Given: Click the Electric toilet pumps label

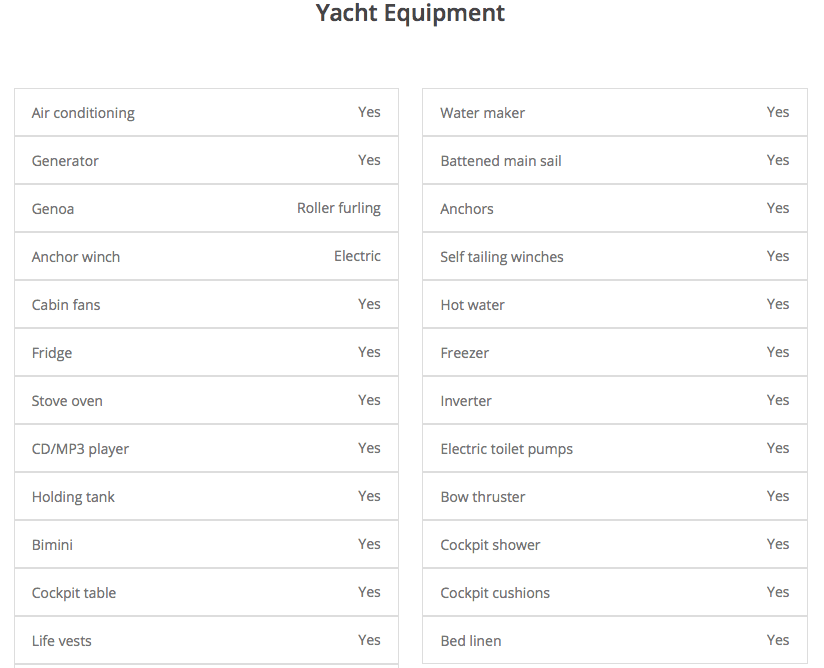Looking at the screenshot, I should click(x=506, y=449).
